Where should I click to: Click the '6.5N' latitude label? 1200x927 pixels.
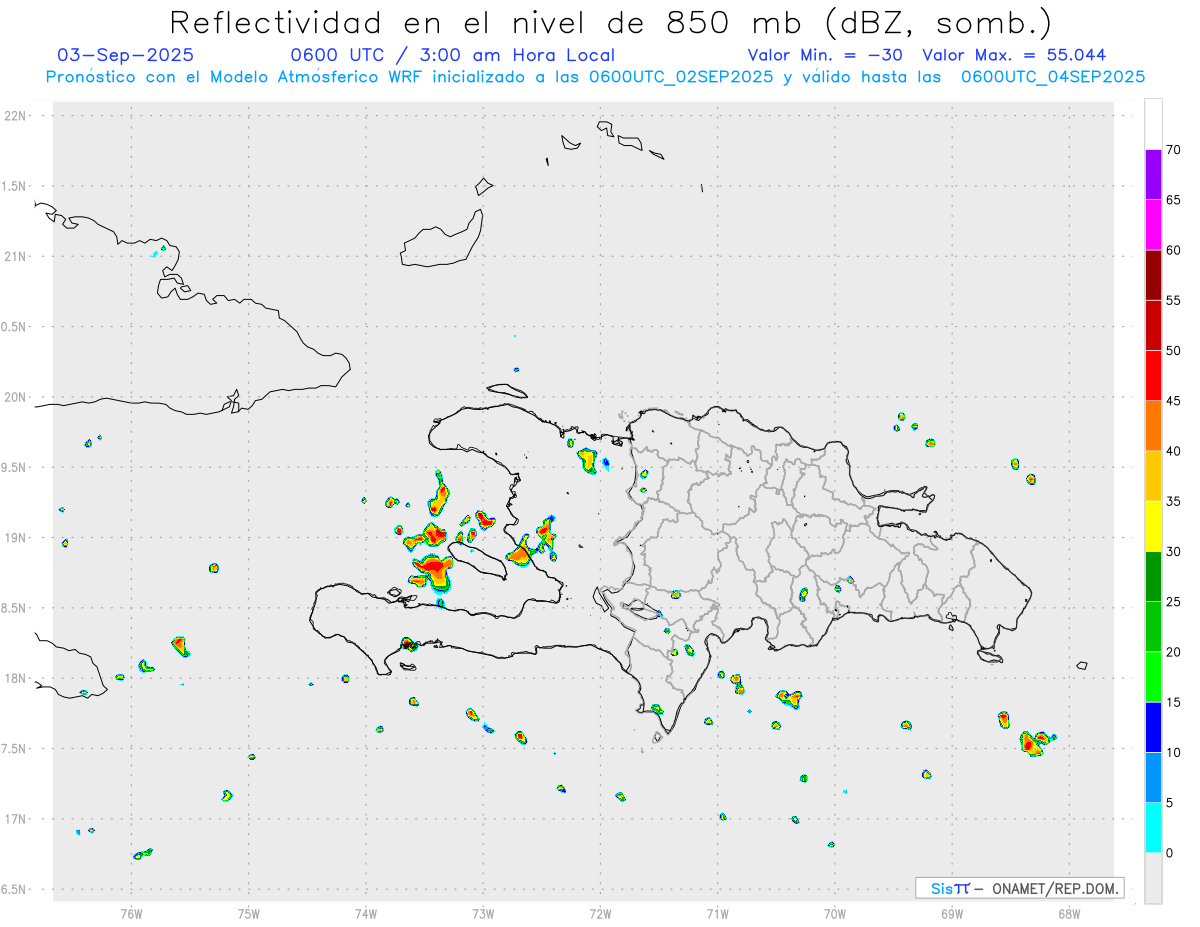14,889
